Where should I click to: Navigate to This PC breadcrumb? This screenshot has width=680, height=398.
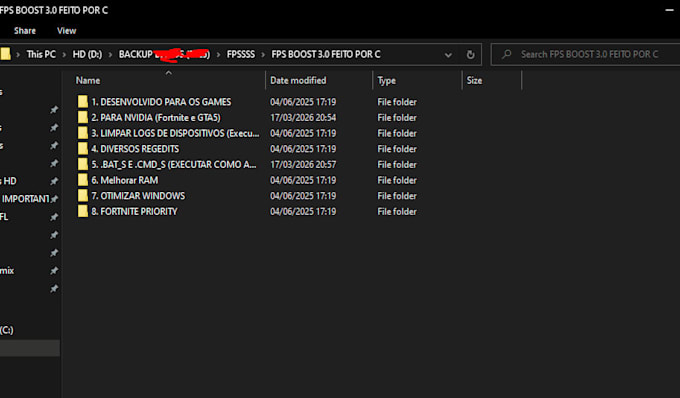pyautogui.click(x=41, y=54)
